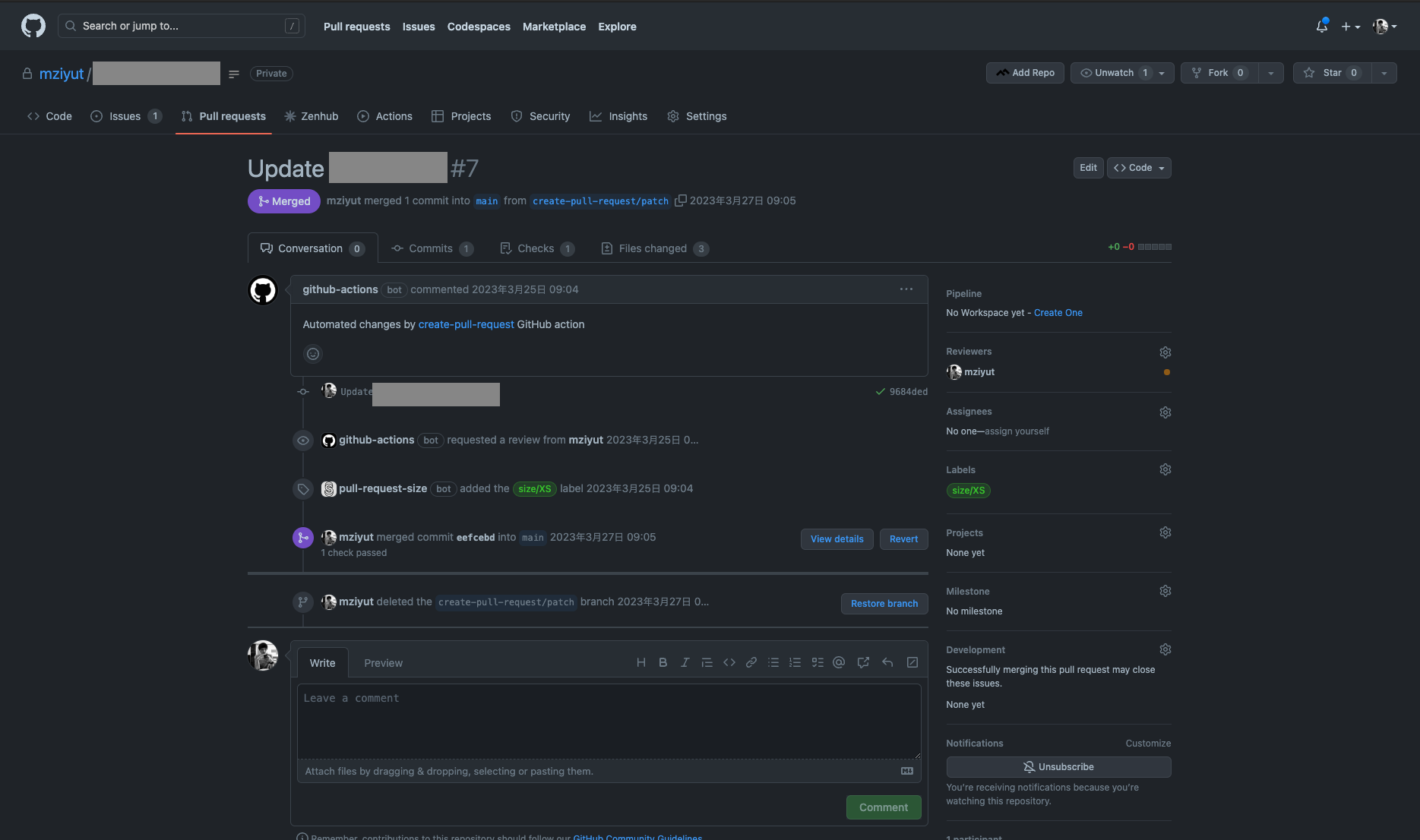The image size is (1420, 840).
Task: Open the Milestone settings gear
Action: click(1165, 591)
